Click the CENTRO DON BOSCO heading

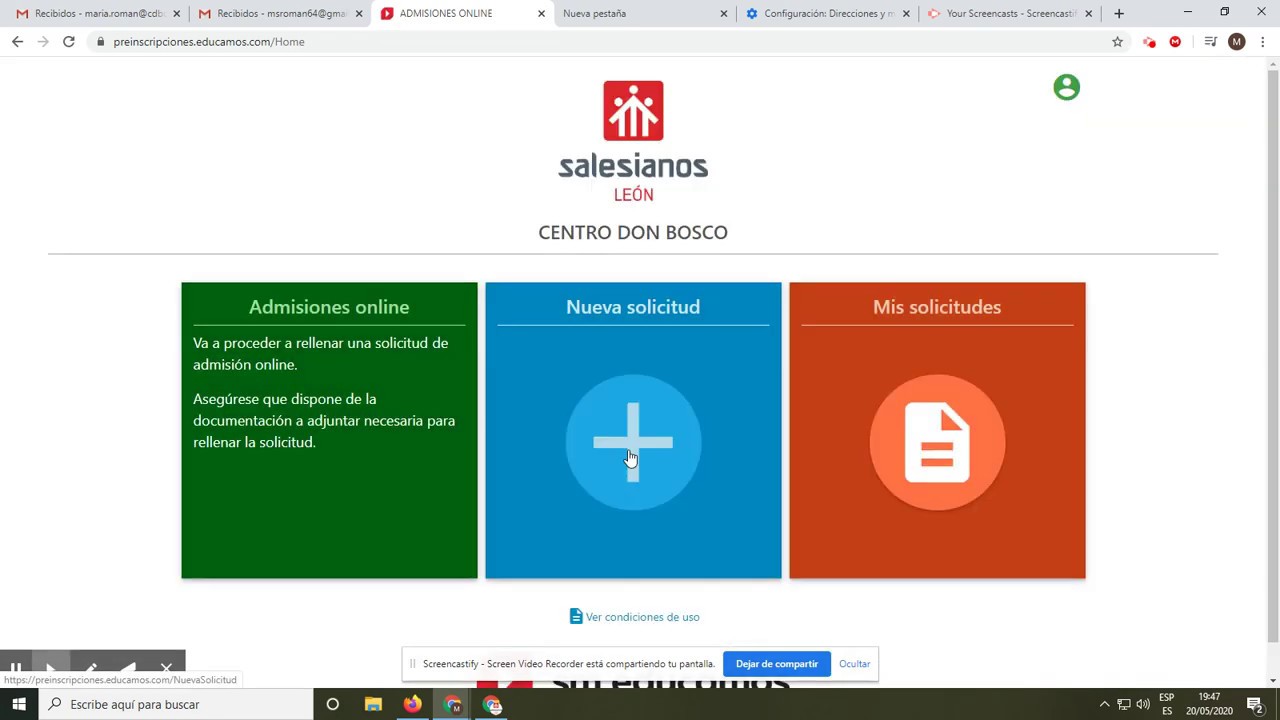click(x=633, y=232)
